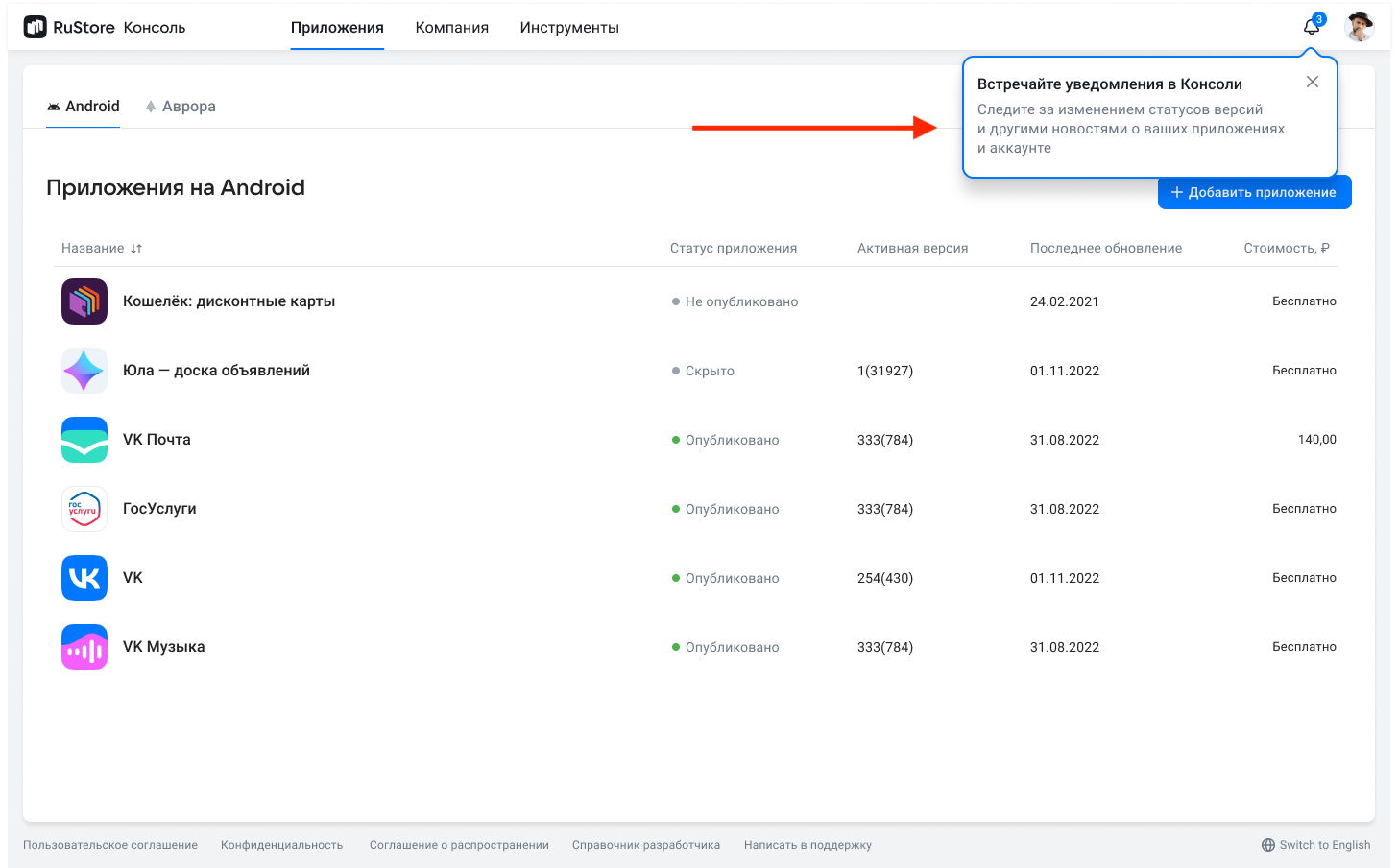Open Справочник разработчика footer link
Image resolution: width=1398 pixels, height=868 pixels.
646,845
